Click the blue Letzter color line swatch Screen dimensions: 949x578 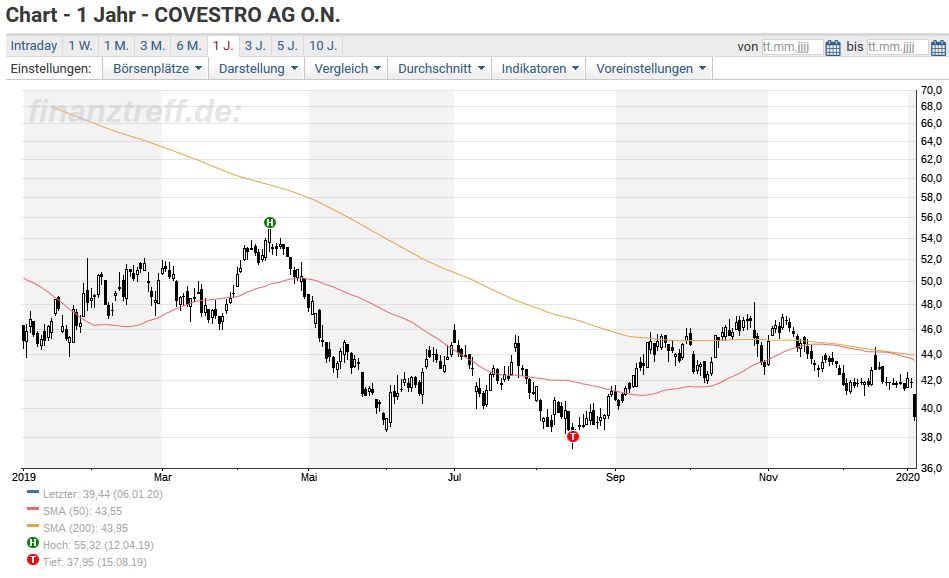point(33,492)
